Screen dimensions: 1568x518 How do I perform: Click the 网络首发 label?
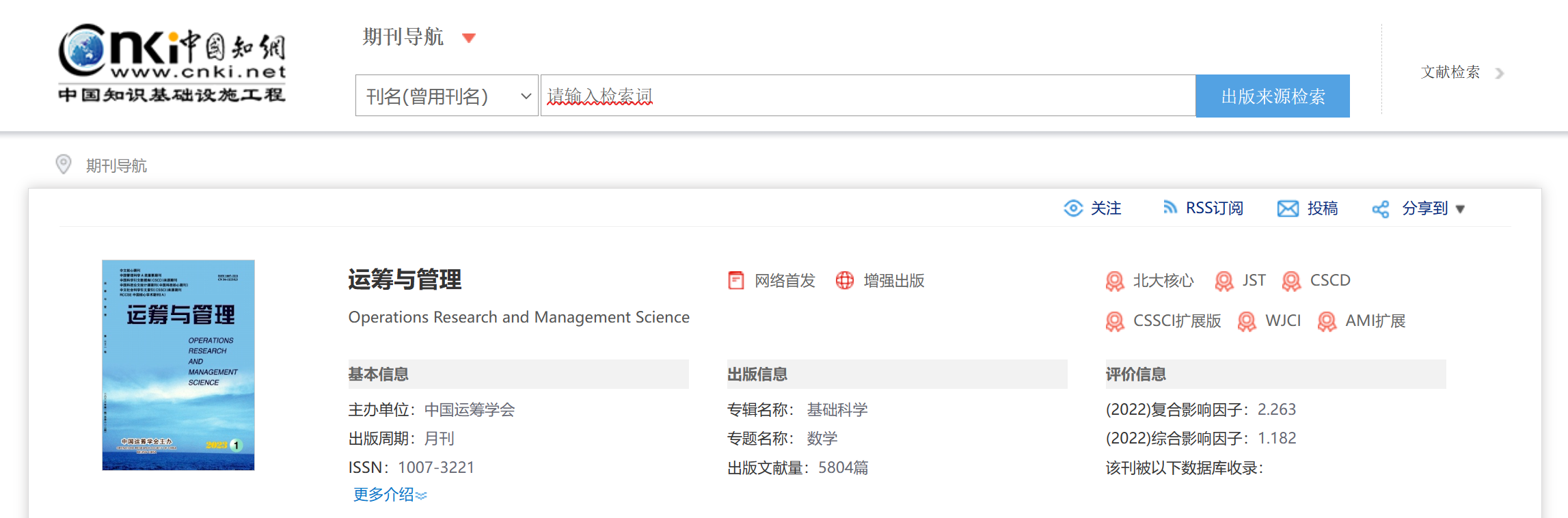point(785,281)
